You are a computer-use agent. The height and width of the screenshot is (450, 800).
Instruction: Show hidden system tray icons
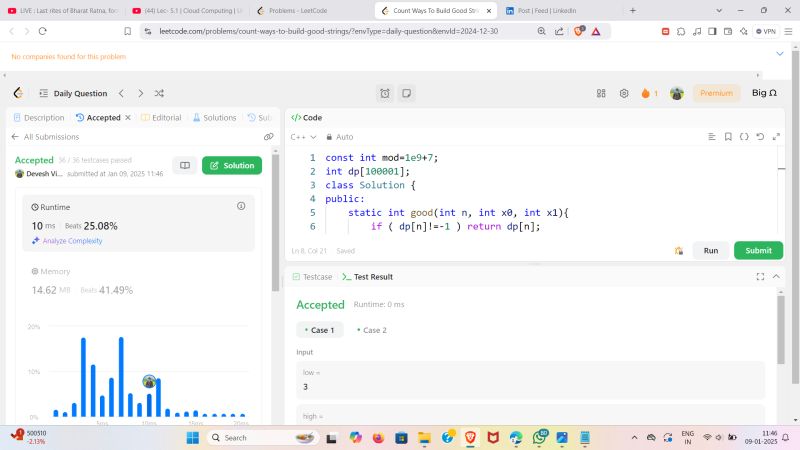pyautogui.click(x=634, y=437)
